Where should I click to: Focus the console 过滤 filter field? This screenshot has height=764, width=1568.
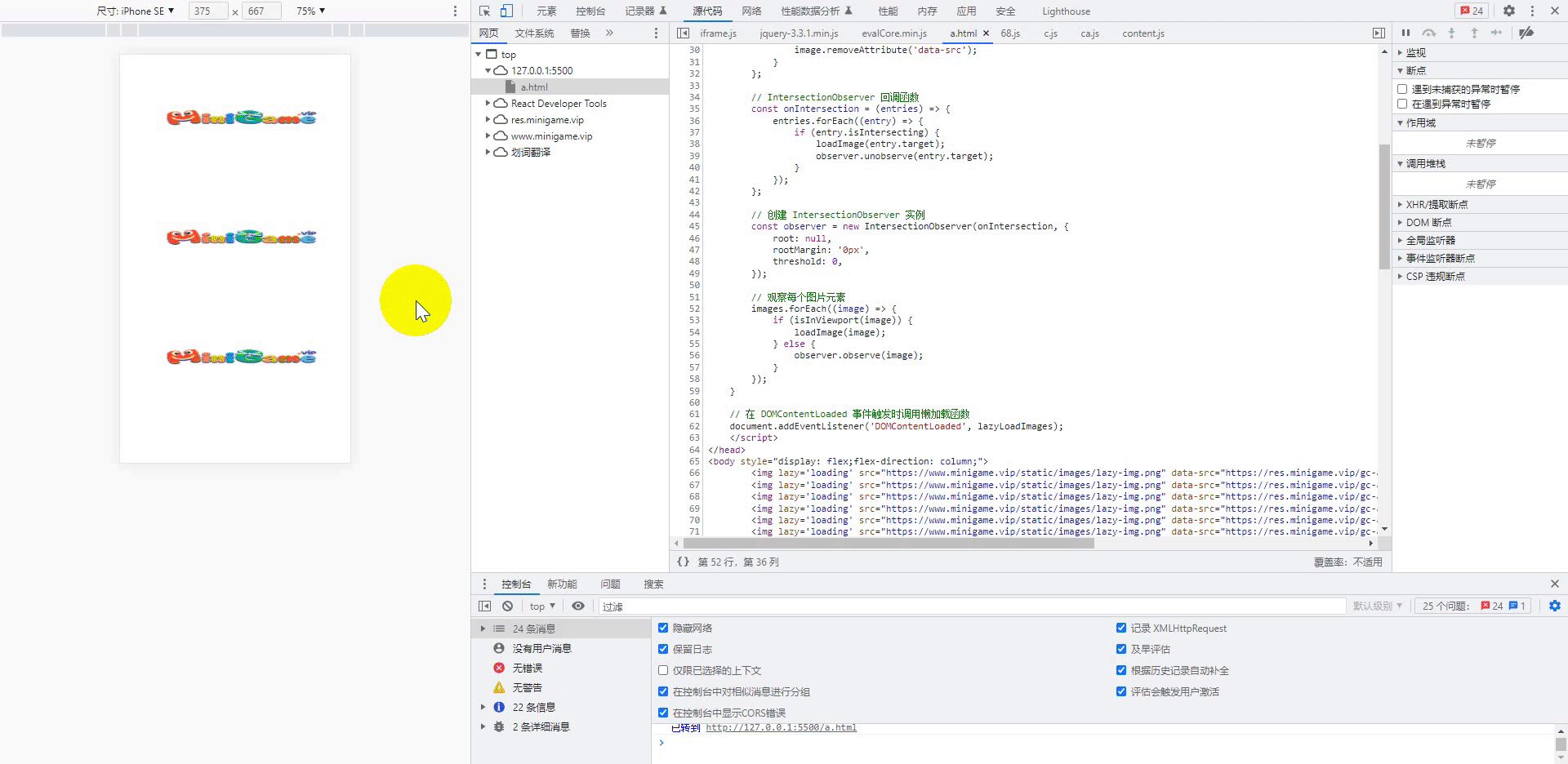click(x=972, y=606)
